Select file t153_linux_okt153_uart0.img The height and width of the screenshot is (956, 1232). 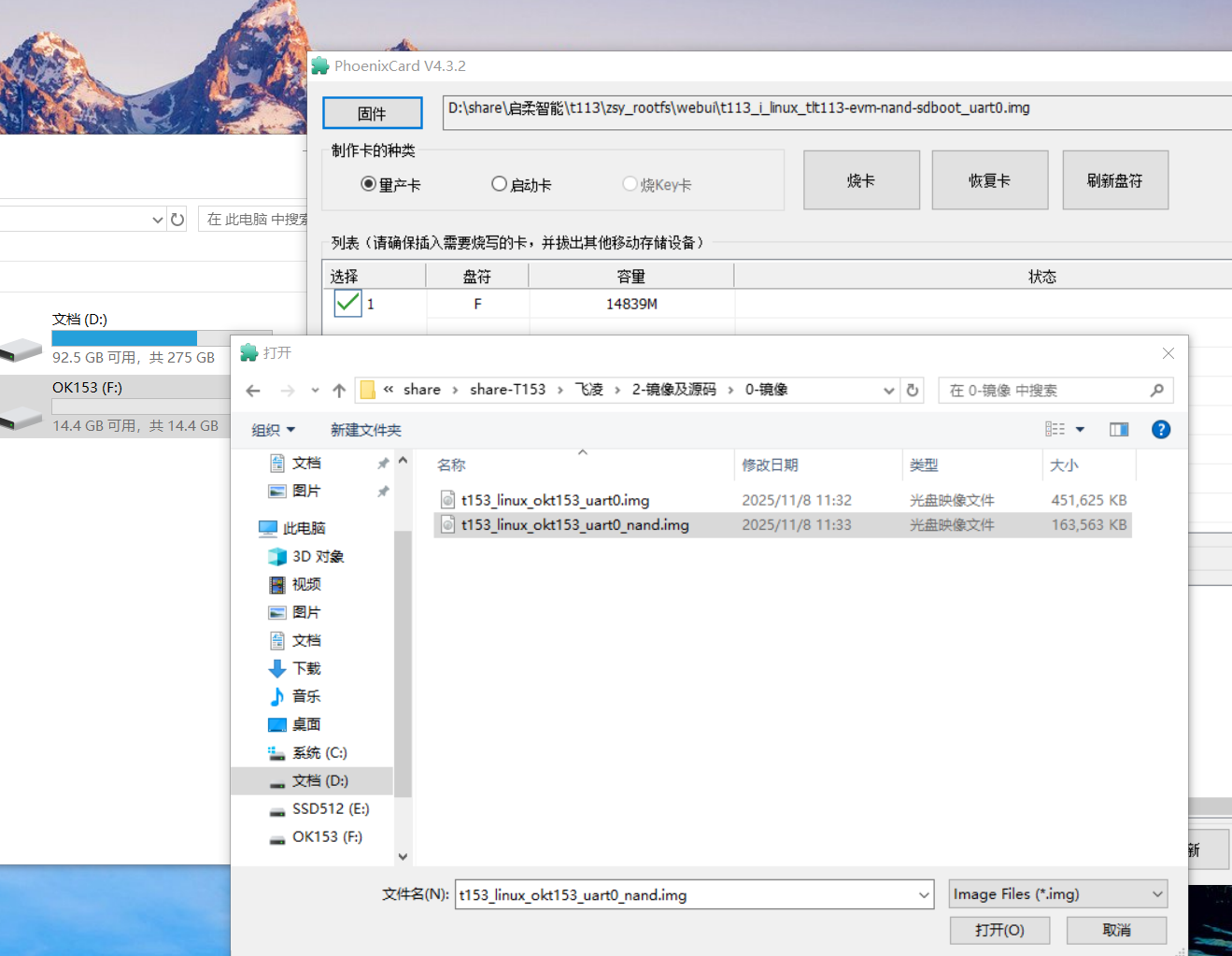coord(783,501)
